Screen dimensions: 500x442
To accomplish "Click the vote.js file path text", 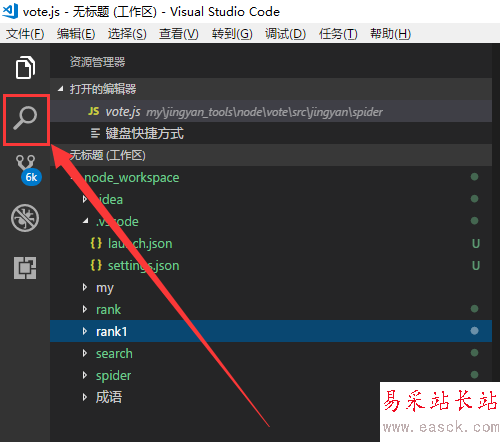I will (265, 112).
